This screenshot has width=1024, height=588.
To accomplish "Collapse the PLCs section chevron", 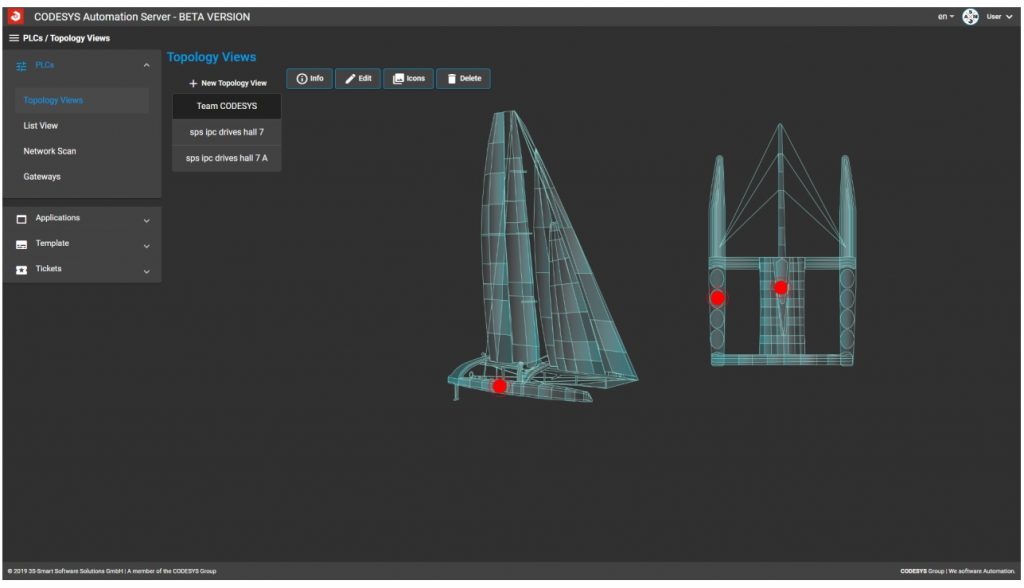I will click(x=146, y=66).
